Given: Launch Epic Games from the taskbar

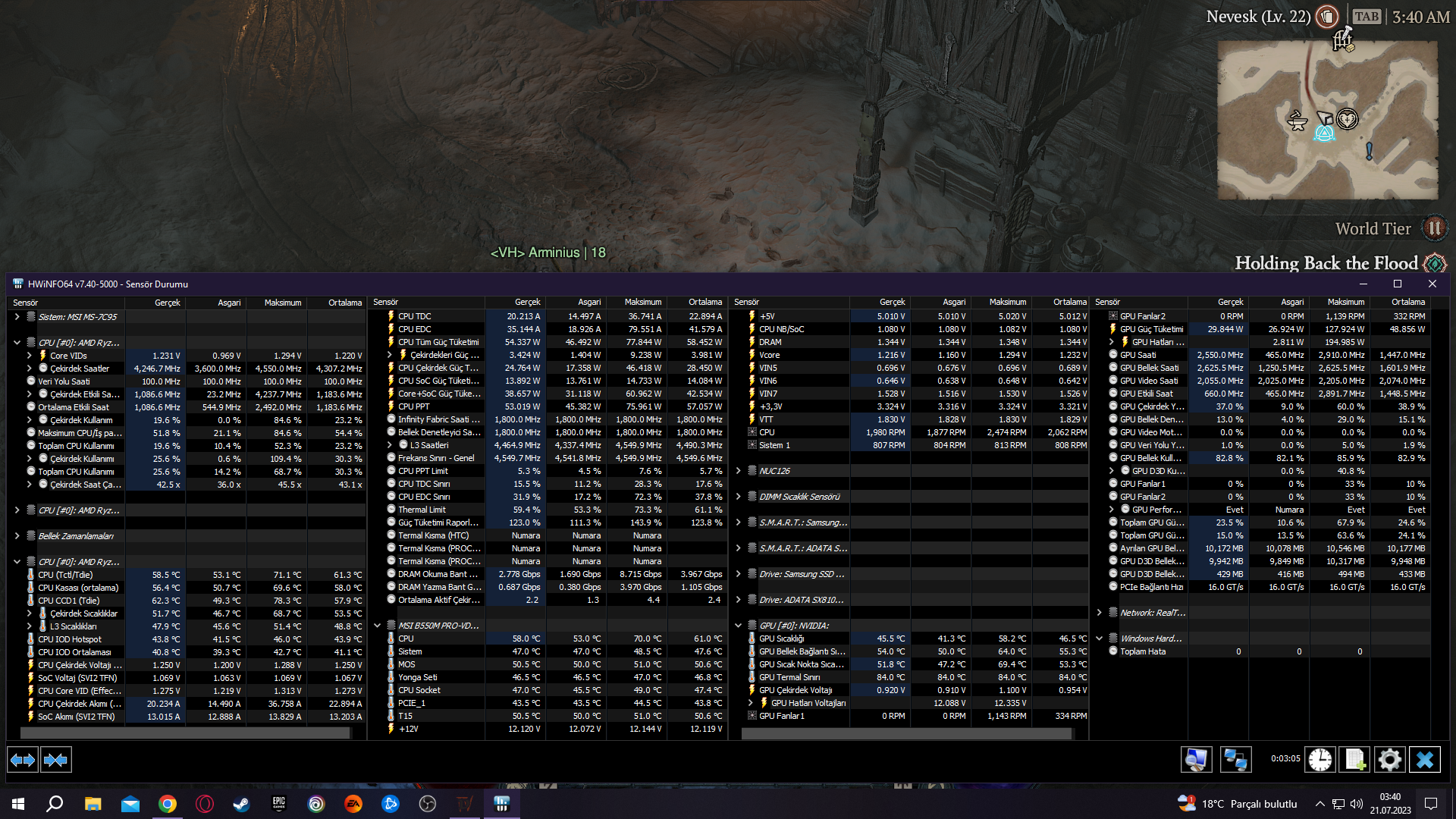Looking at the screenshot, I should coord(278,804).
